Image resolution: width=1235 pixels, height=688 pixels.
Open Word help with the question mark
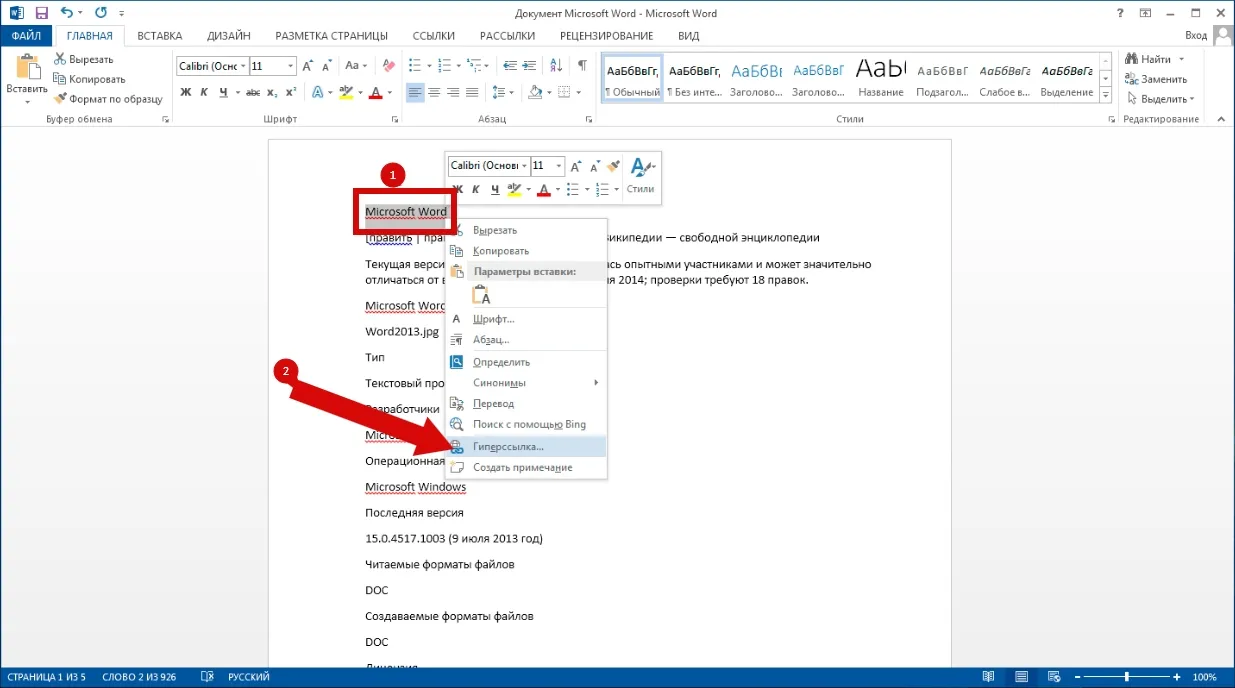[x=1120, y=13]
